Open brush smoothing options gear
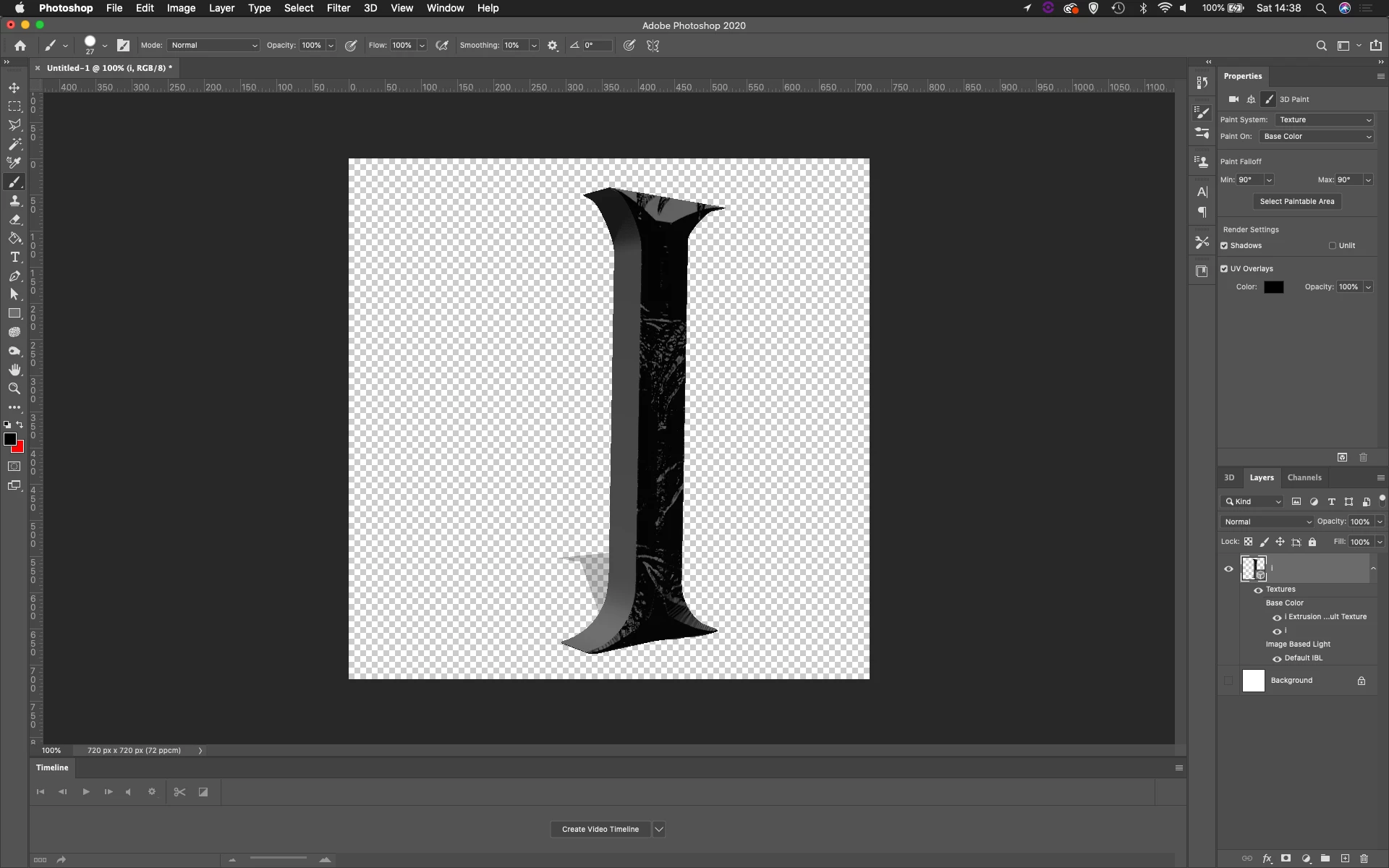The image size is (1389, 868). pyautogui.click(x=553, y=45)
